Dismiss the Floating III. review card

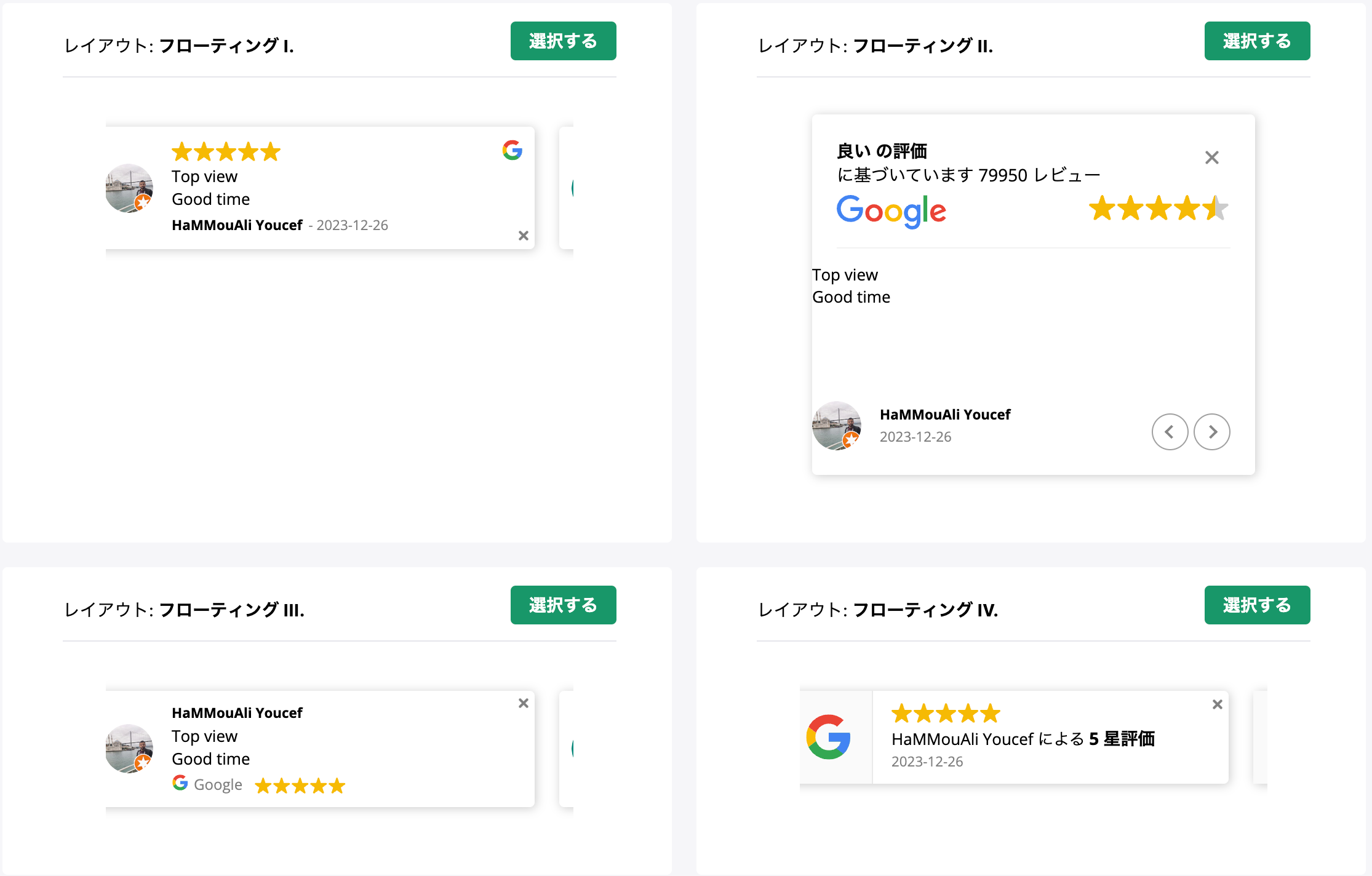tap(524, 703)
